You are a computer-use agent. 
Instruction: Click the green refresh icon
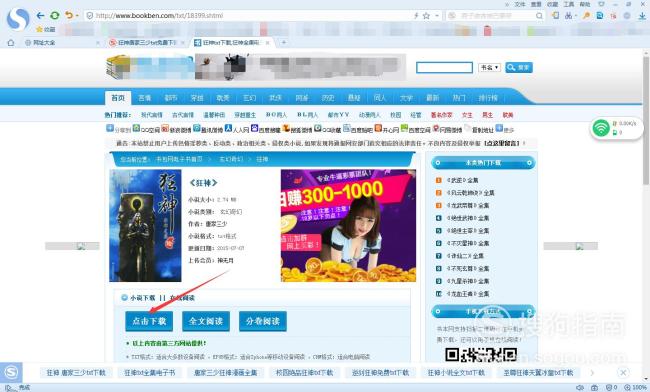tap(54, 16)
